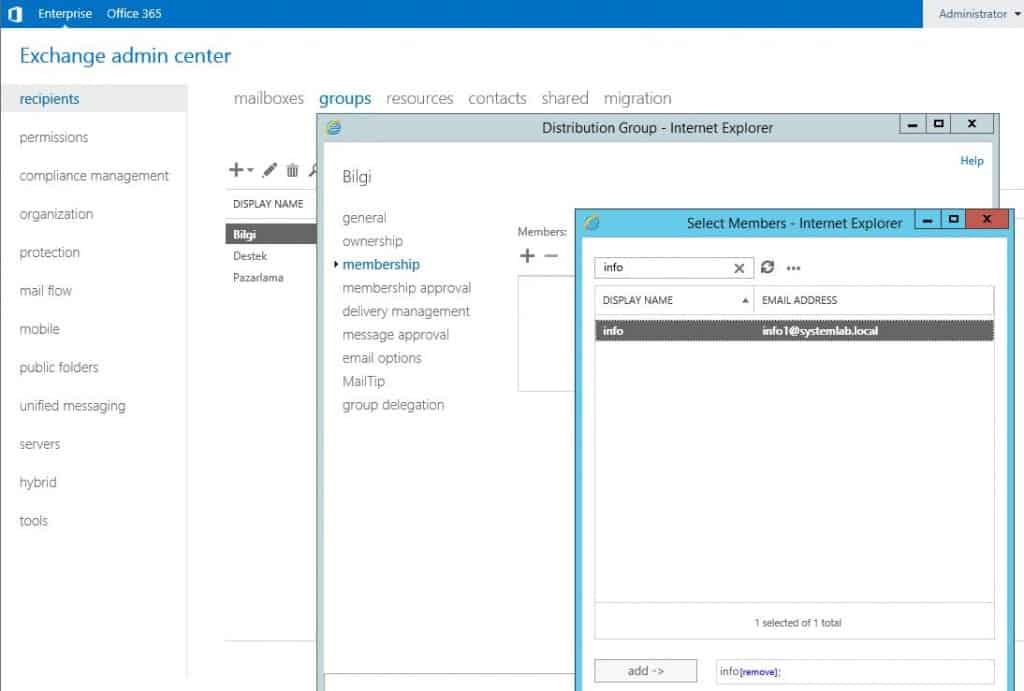Select delivery management in Distribution Group
1024x691 pixels.
tap(406, 311)
